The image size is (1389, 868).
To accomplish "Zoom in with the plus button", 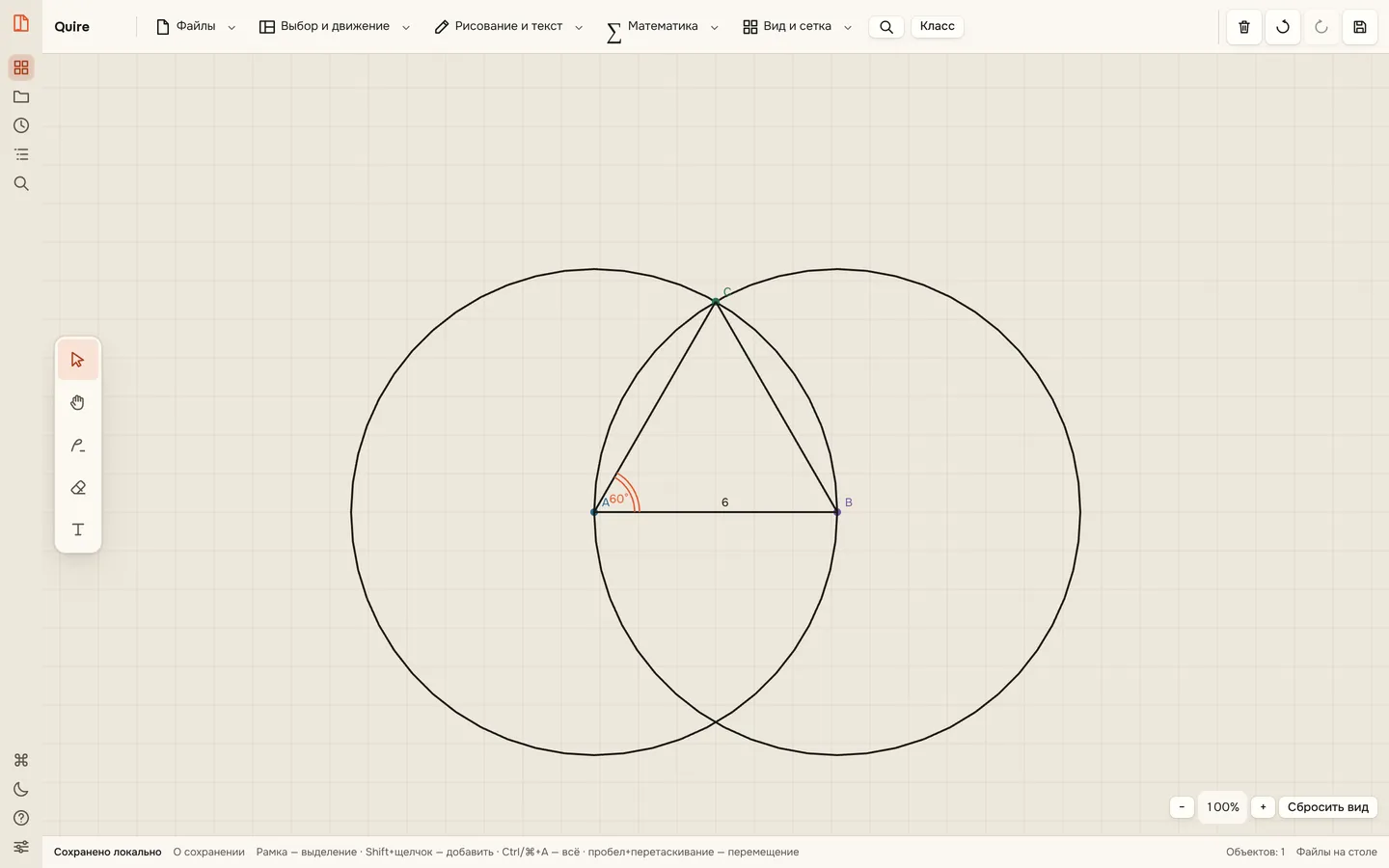I will tap(1263, 807).
